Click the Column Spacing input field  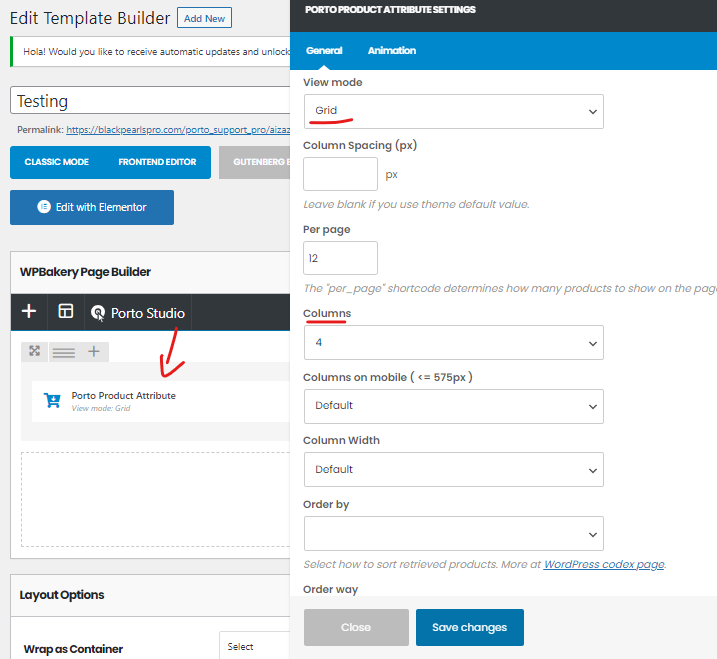(x=340, y=174)
